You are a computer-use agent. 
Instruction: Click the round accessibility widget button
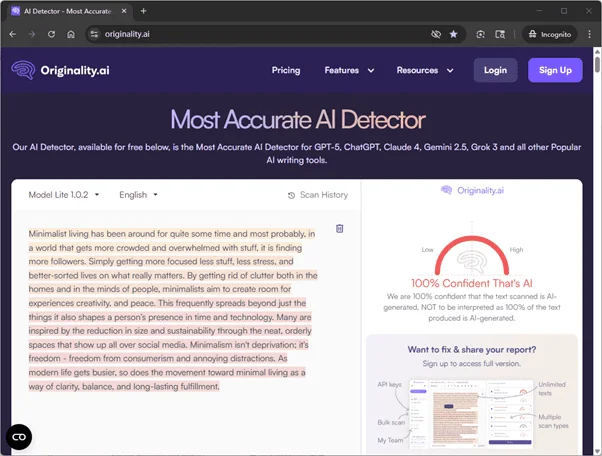(x=19, y=437)
